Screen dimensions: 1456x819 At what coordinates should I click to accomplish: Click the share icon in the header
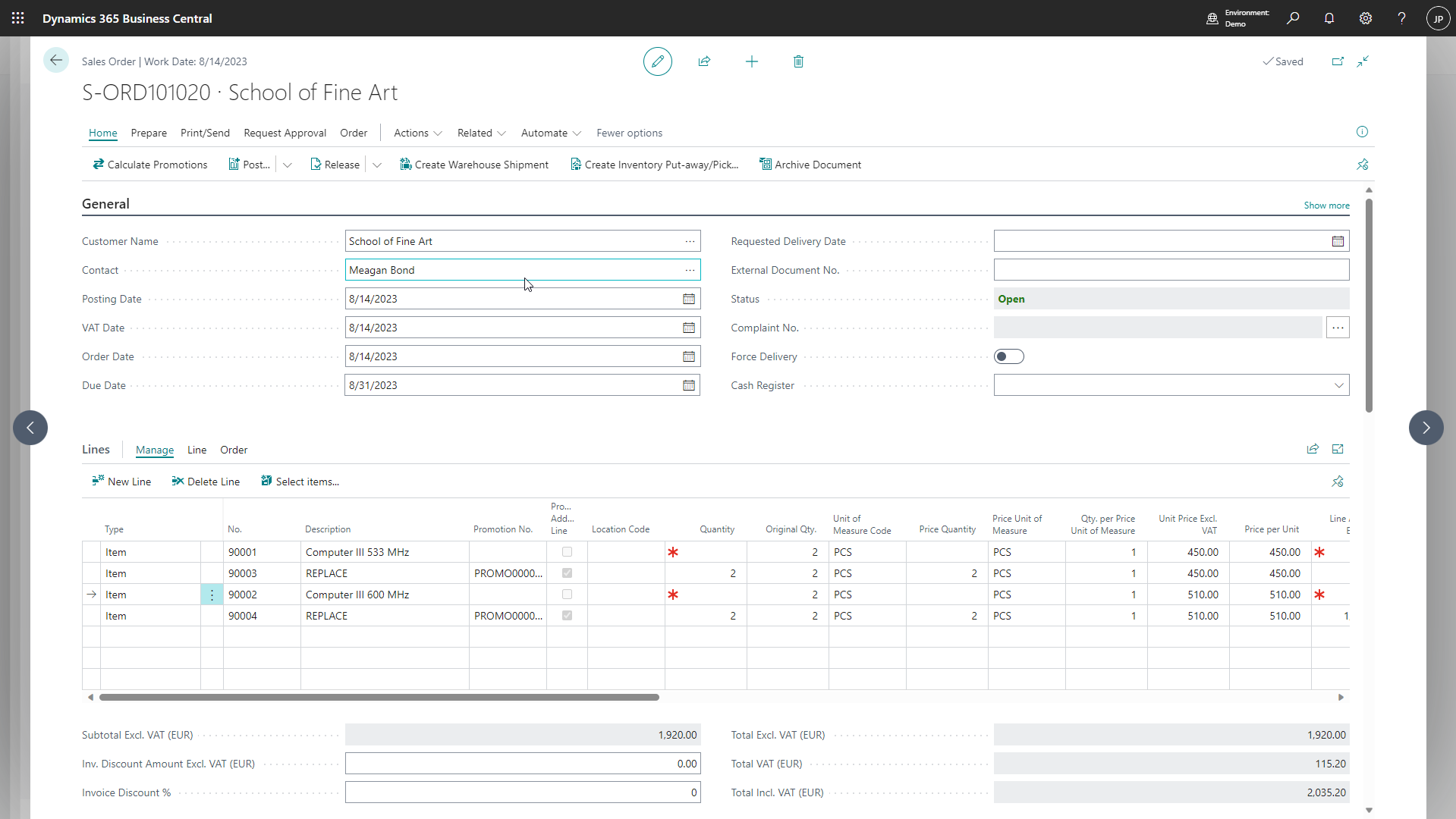click(x=704, y=61)
